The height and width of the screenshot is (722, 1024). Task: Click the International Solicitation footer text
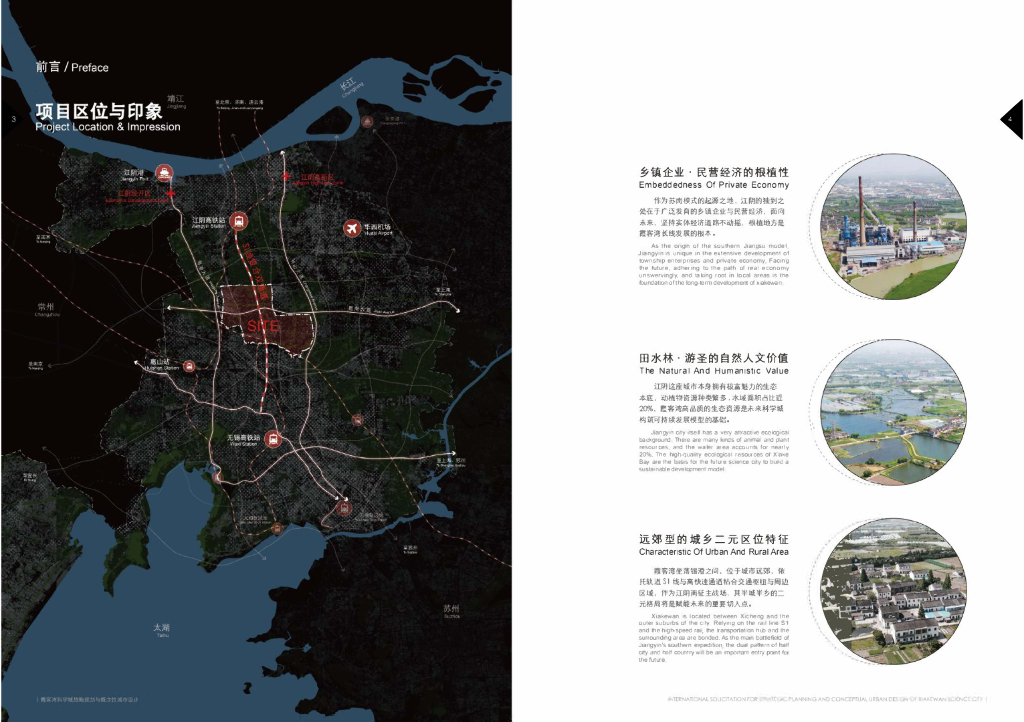coord(826,699)
